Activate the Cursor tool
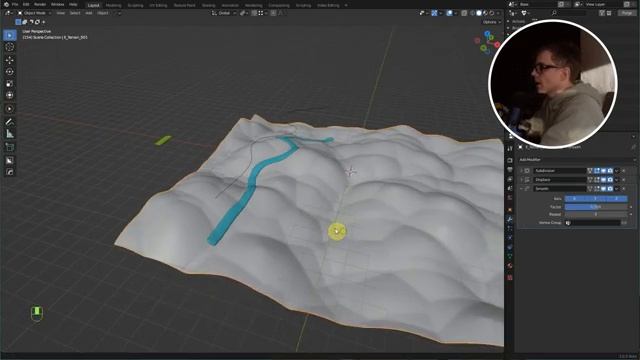640x360 pixels. tap(10, 47)
